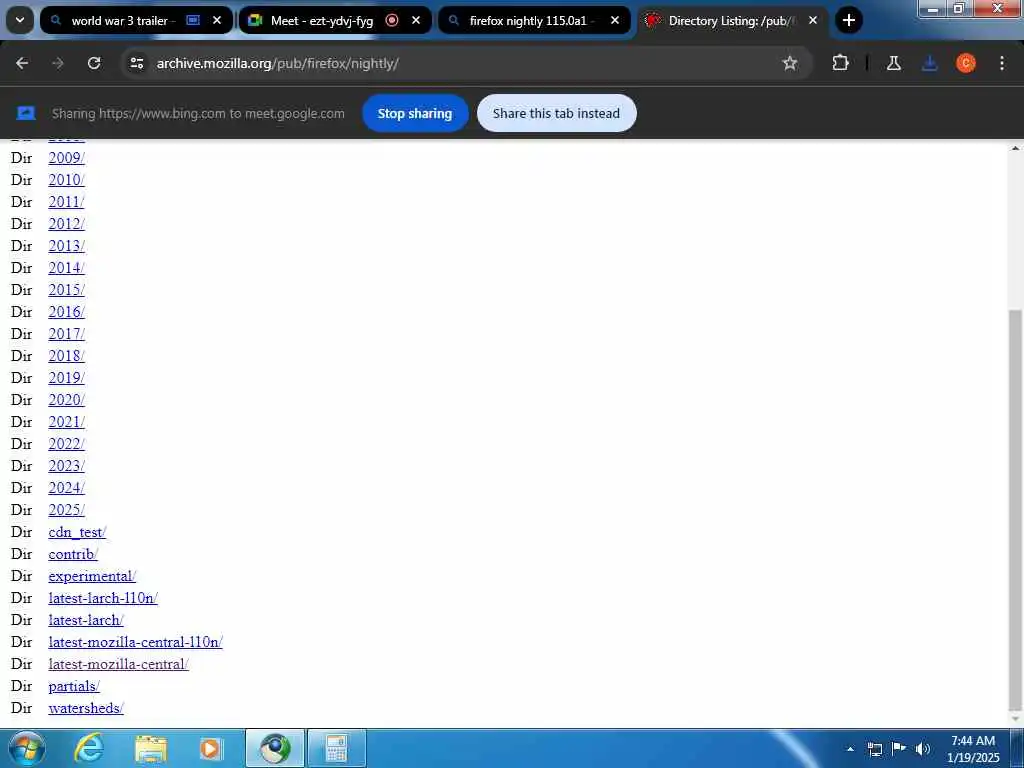Switch to the firefox nightly 115.0a1 tab
Image resolution: width=1024 pixels, height=768 pixels.
534,20
